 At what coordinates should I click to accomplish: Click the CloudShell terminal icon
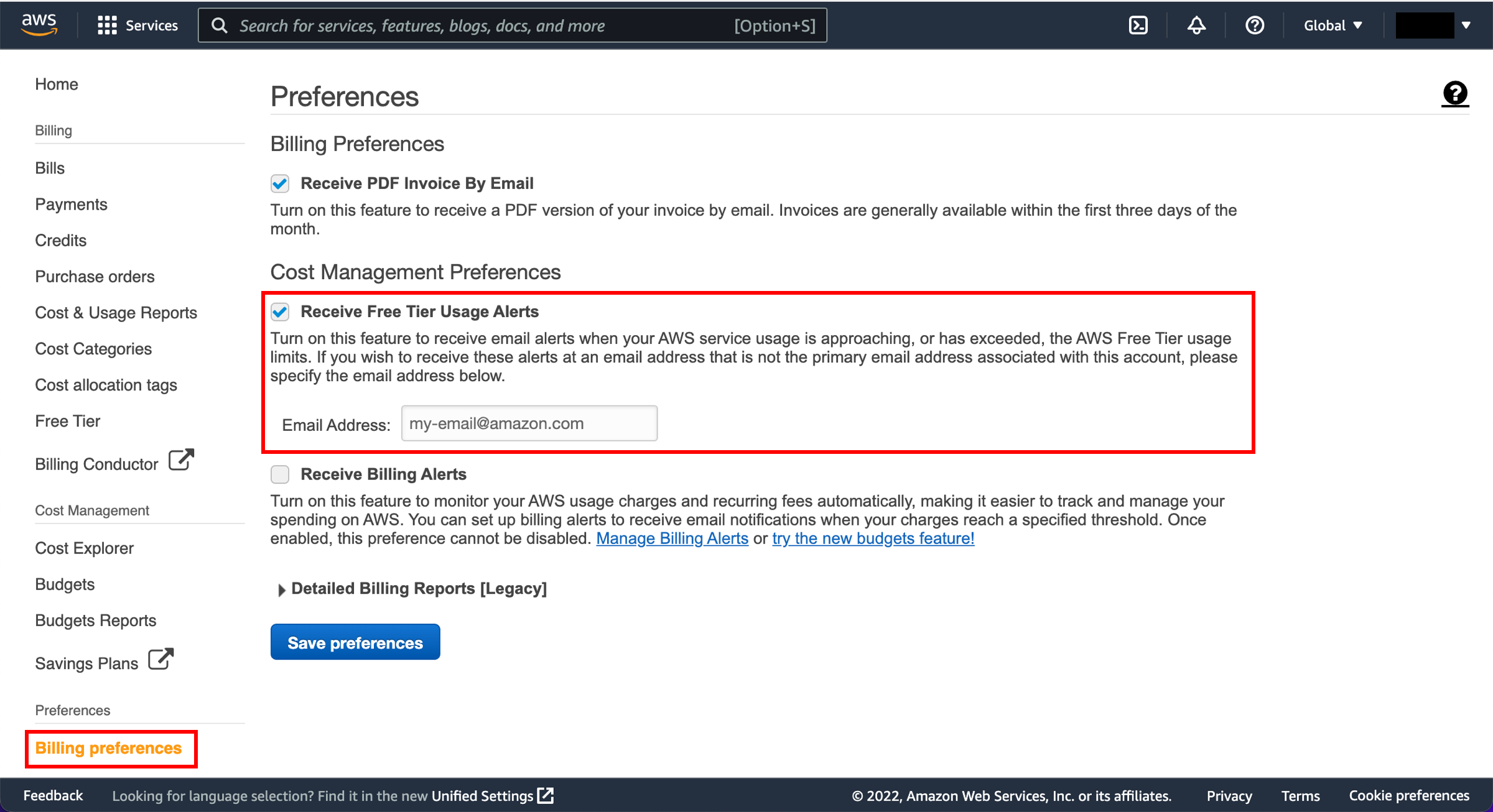(1139, 25)
